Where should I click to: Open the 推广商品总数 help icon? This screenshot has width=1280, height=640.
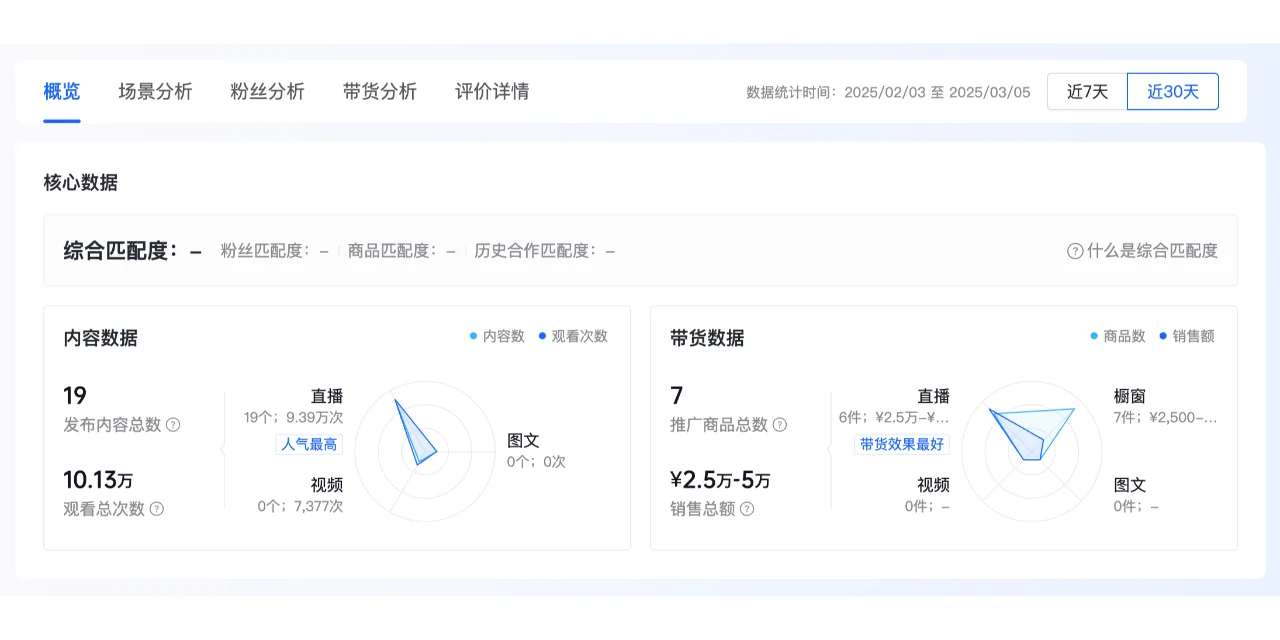point(781,425)
